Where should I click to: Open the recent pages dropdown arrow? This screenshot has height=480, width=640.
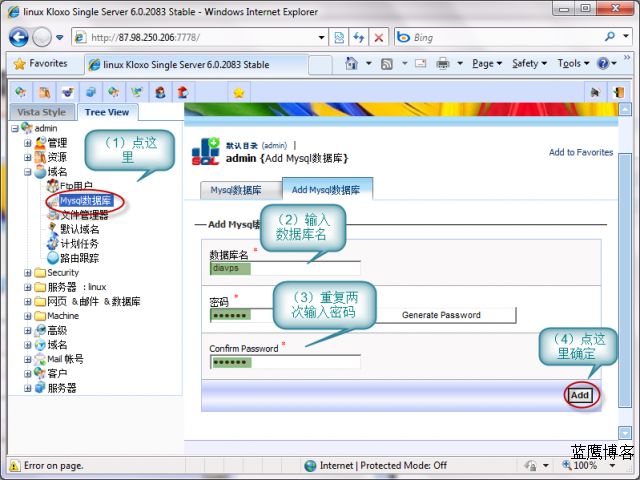click(x=60, y=38)
